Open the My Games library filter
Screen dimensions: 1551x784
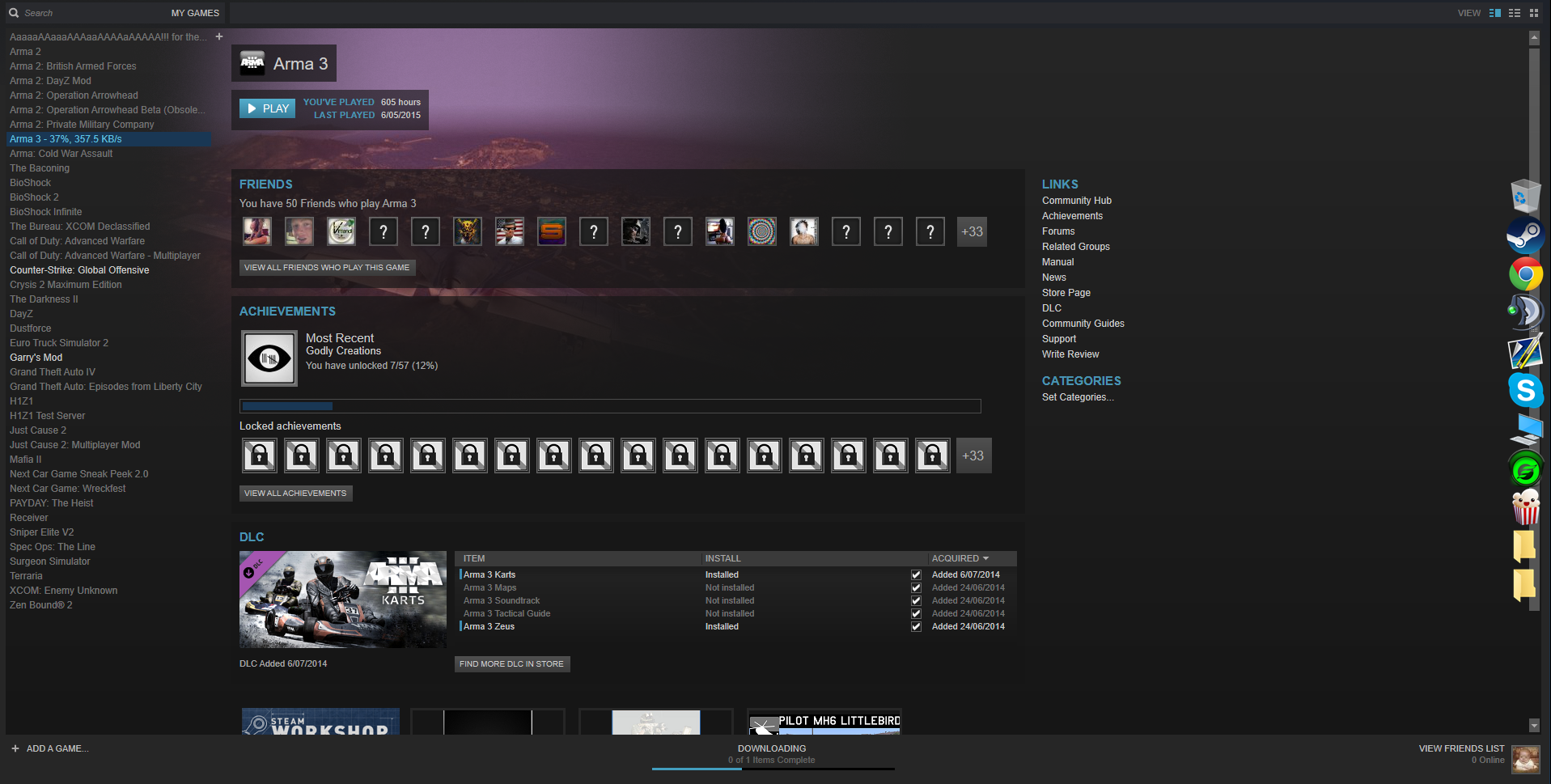(195, 13)
